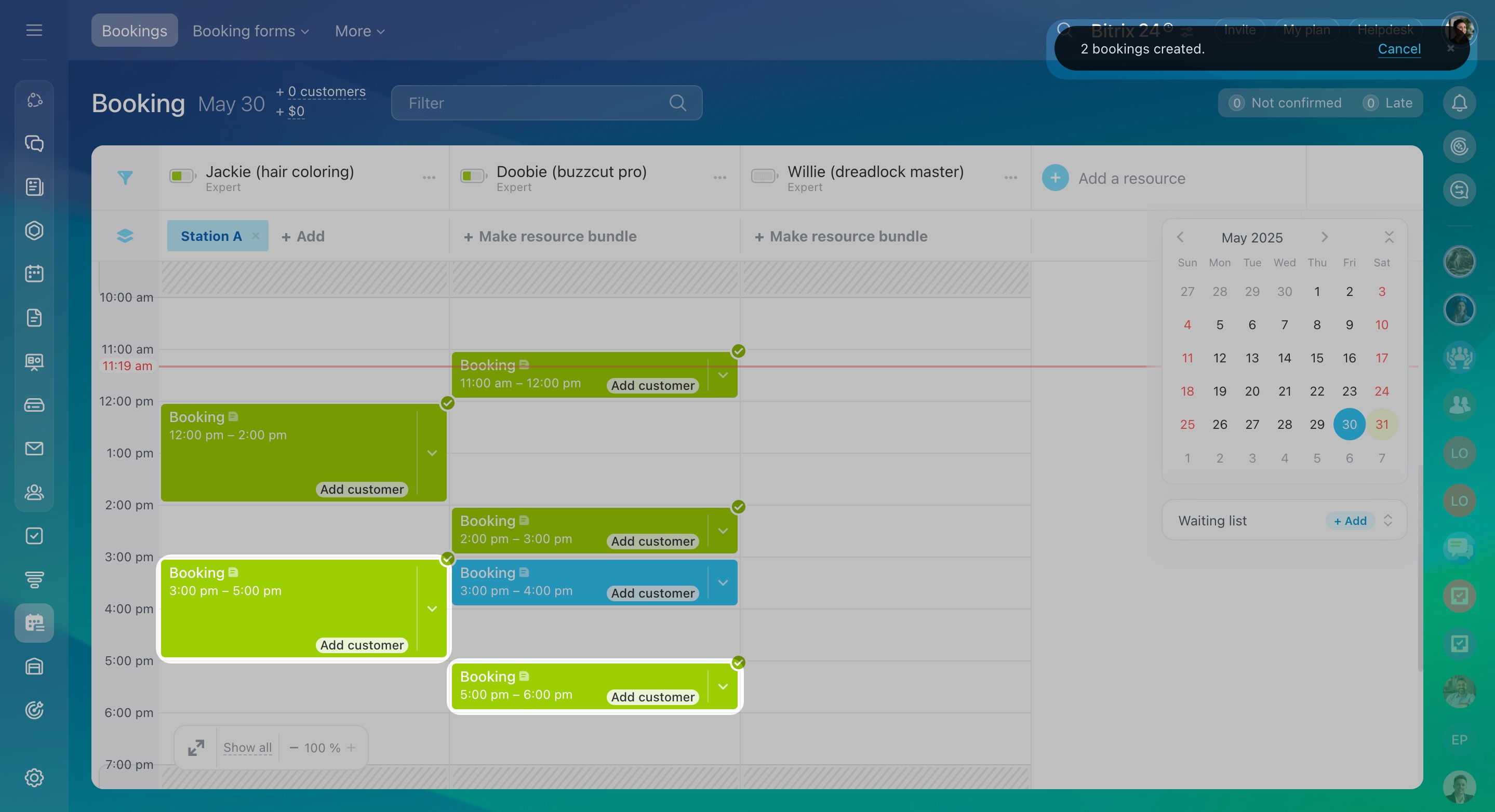Click Cancel in bookings created notification
Viewport: 1495px width, 812px height.
pyautogui.click(x=1399, y=49)
